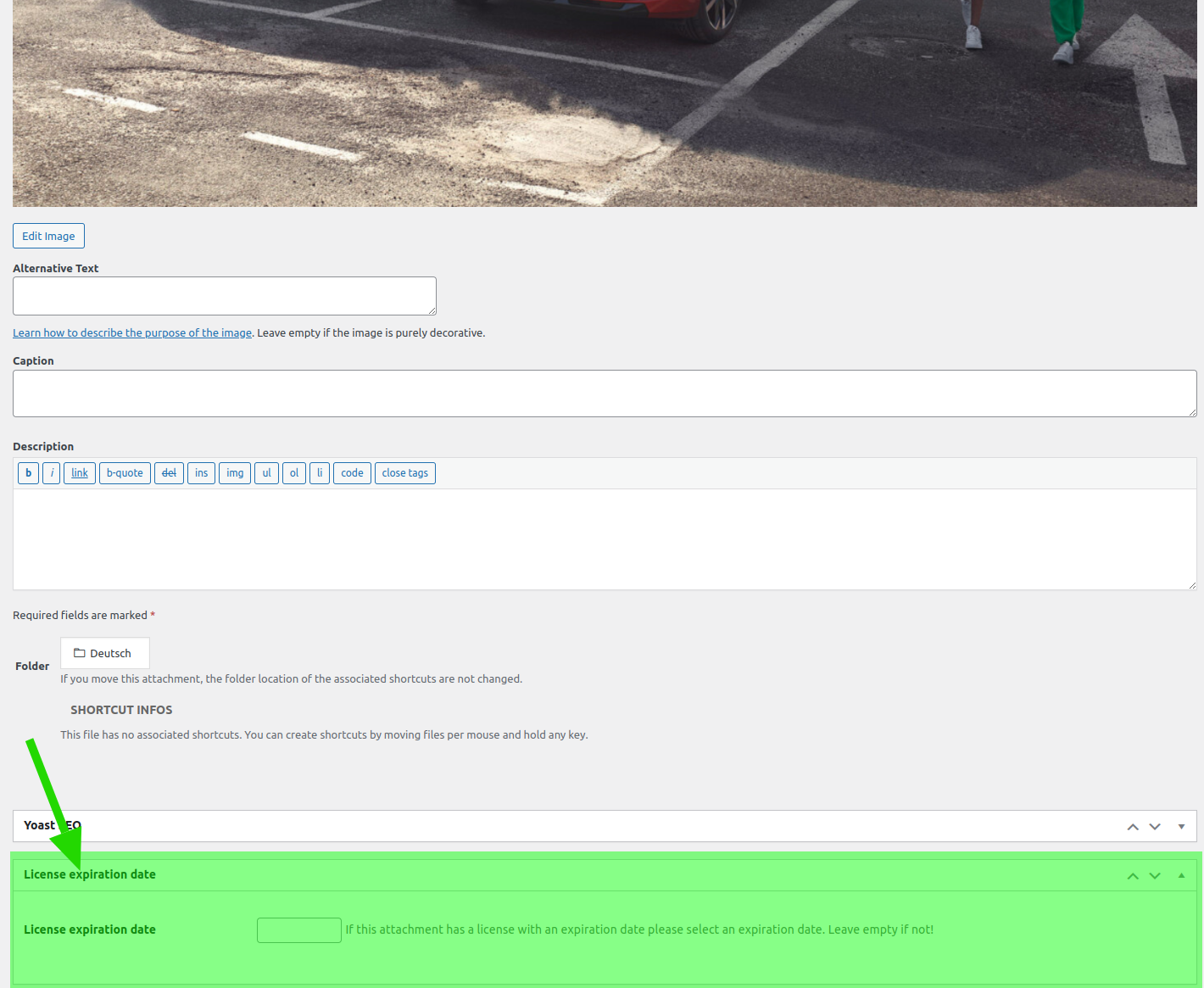Apply italic using the i button

point(51,473)
